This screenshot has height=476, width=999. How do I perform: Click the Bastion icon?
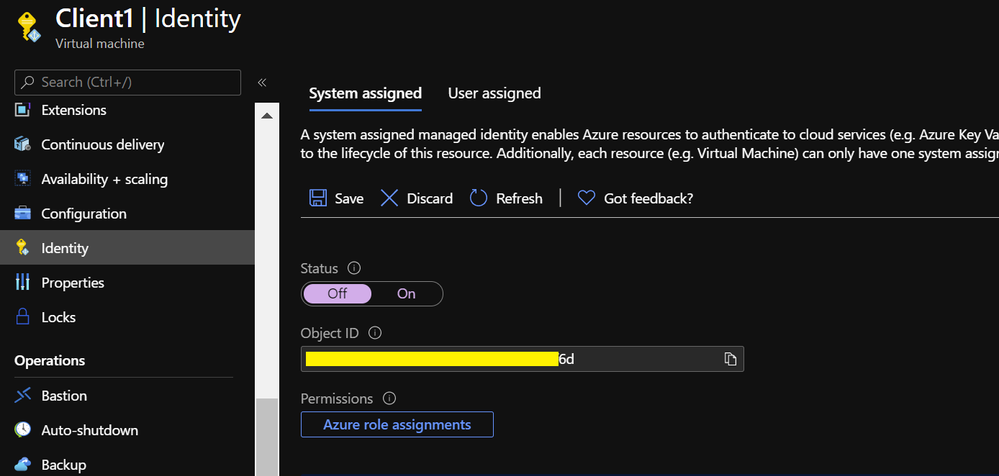click(22, 396)
